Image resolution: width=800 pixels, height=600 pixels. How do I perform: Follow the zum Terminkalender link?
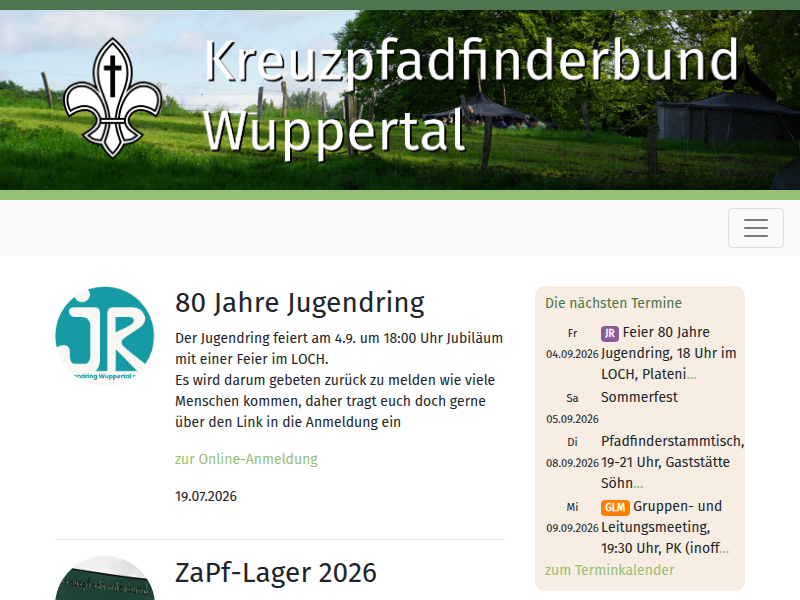coord(610,570)
